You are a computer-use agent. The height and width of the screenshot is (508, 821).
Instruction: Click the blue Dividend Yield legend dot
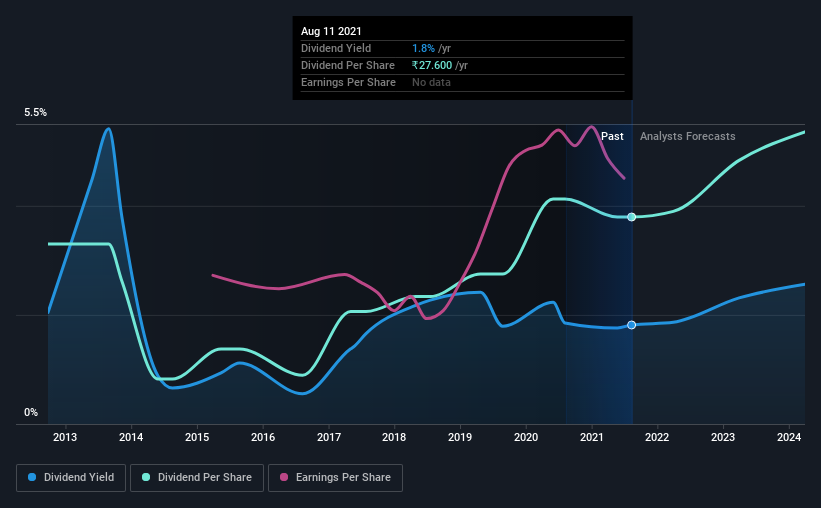tap(32, 477)
